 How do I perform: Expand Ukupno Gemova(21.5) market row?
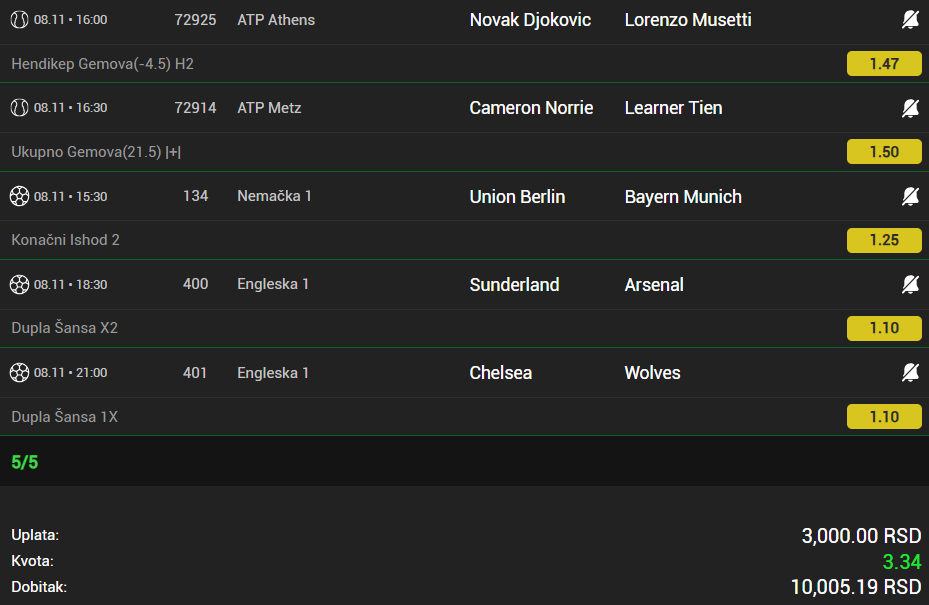coord(96,152)
